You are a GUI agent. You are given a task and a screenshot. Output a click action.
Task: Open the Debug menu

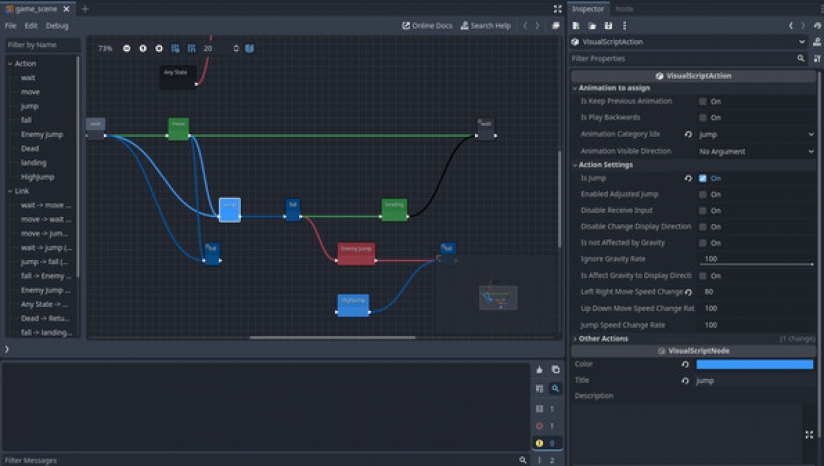tap(57, 25)
